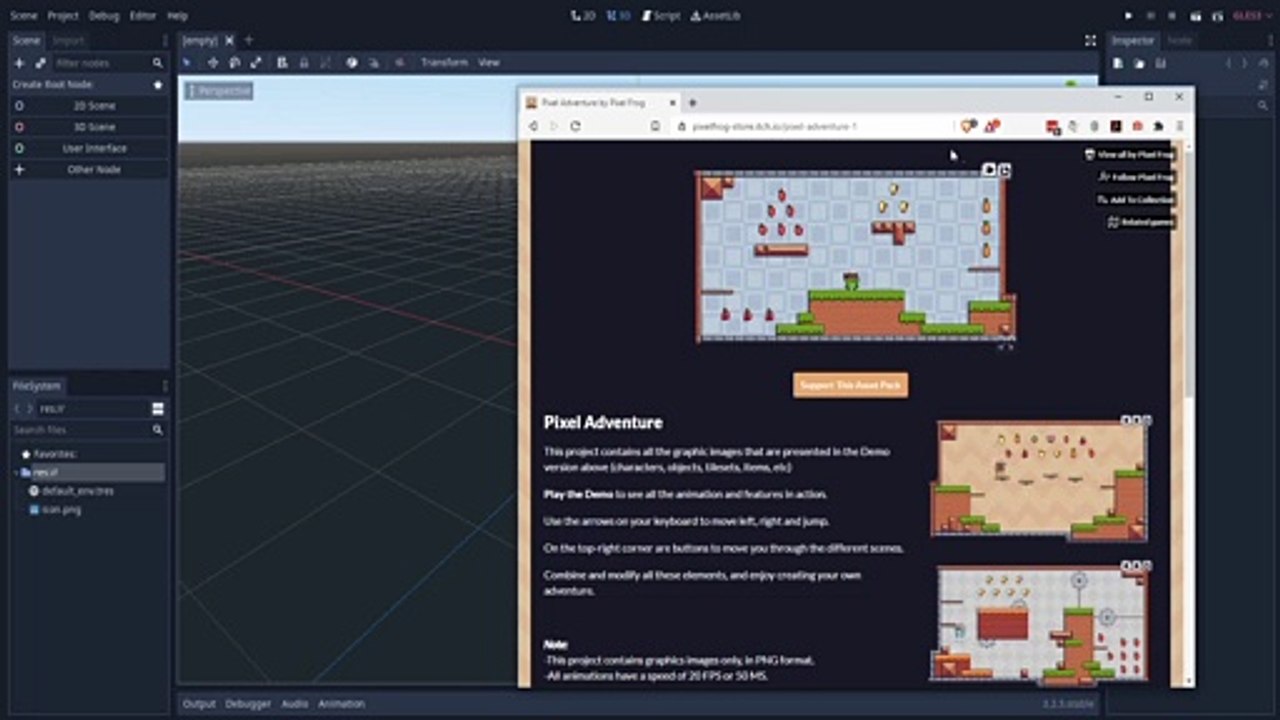The height and width of the screenshot is (720, 1280).
Task: Open the Scene menu in Godot
Action: [24, 16]
